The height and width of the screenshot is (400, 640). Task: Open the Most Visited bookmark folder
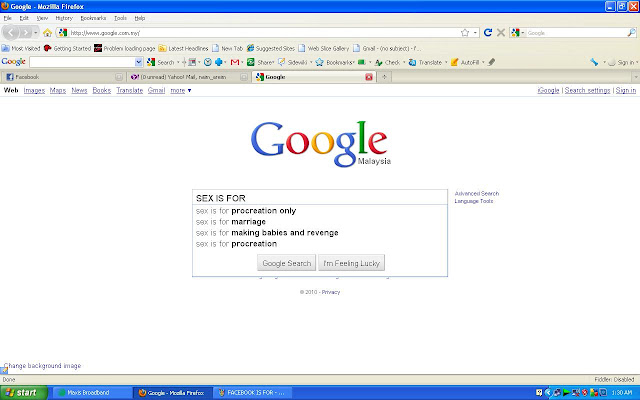(x=21, y=48)
